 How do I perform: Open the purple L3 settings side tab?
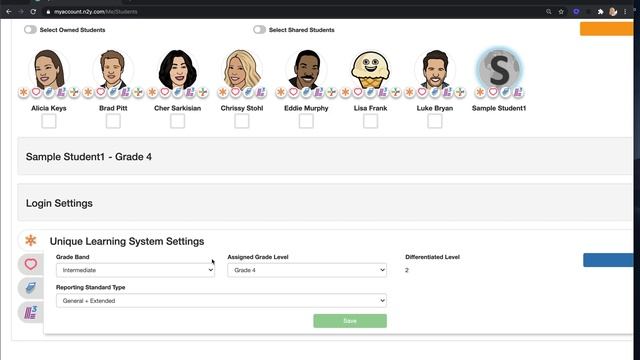pos(31,313)
